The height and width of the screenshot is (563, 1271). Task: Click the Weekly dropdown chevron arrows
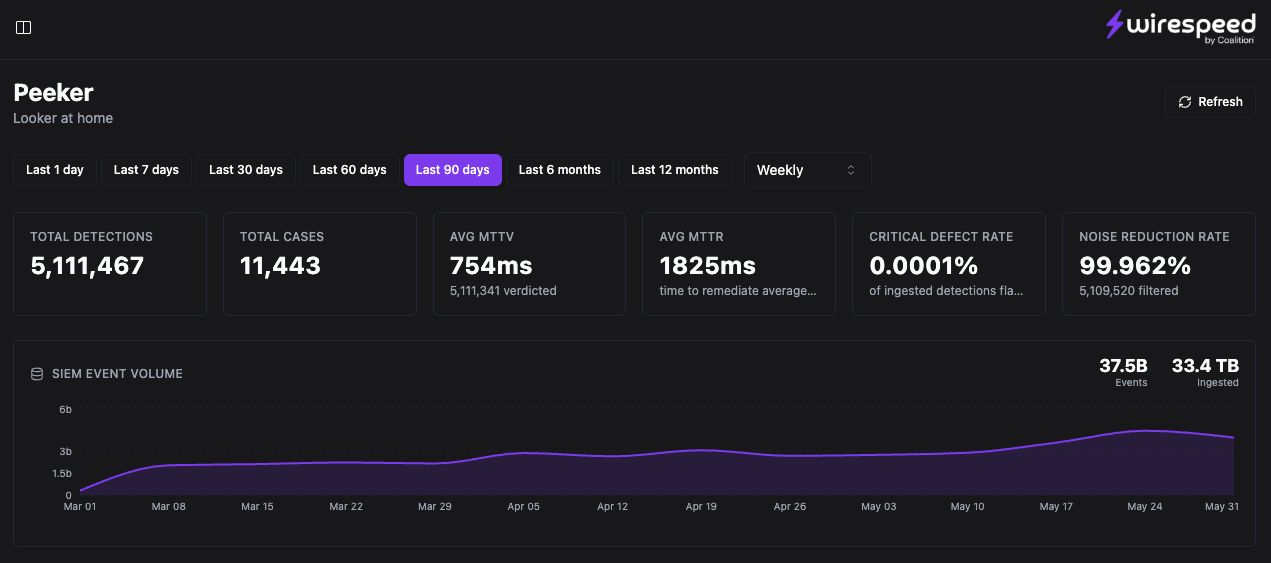coord(851,170)
